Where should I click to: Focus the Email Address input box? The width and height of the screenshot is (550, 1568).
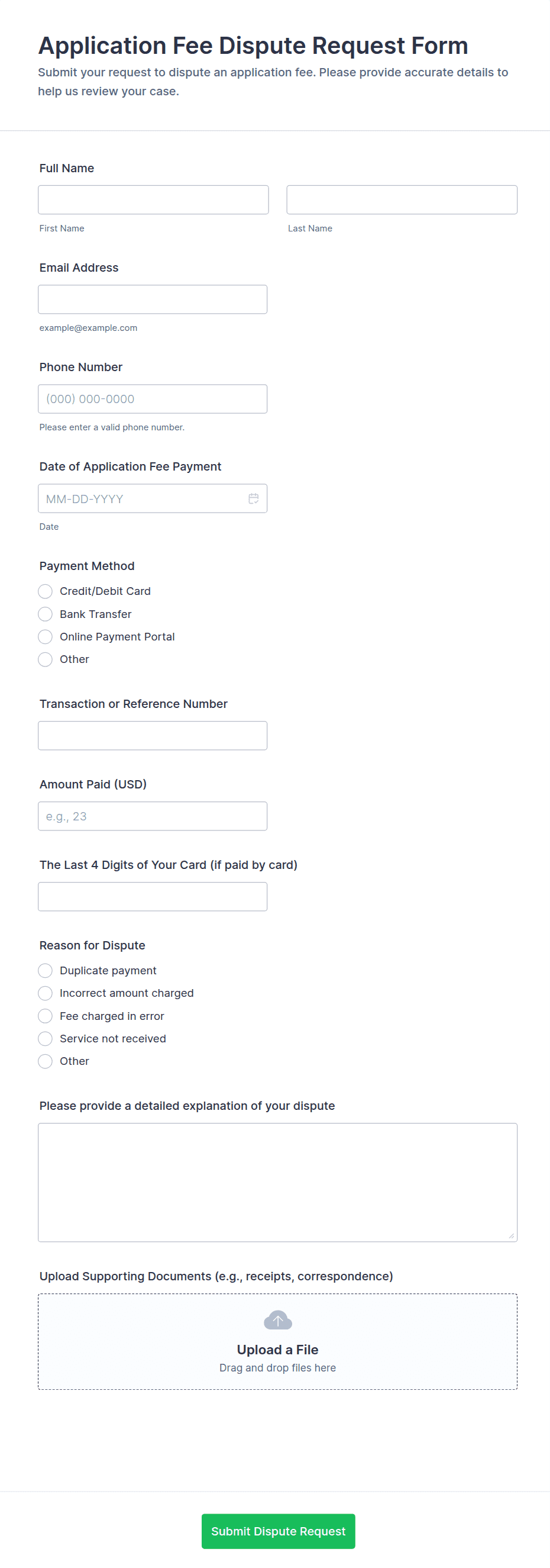[153, 300]
